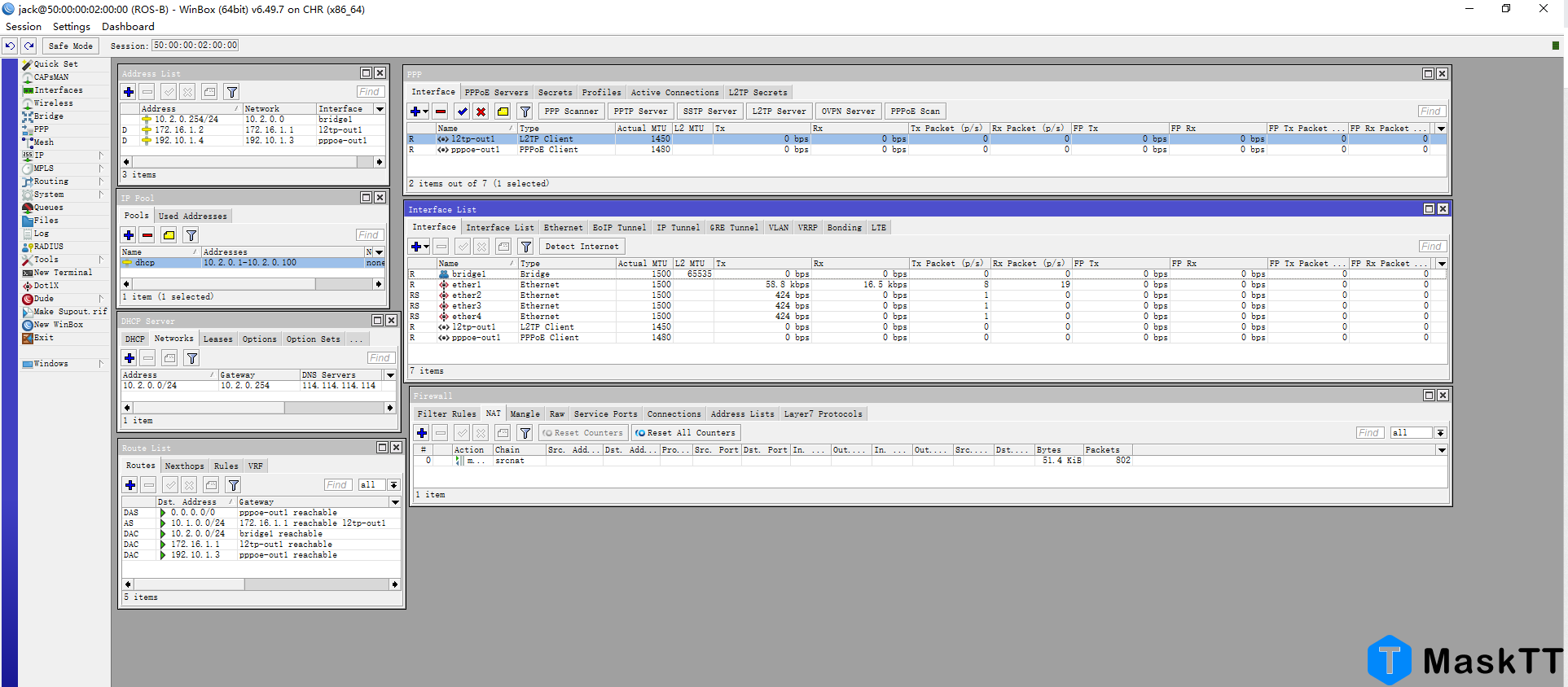Open the column selector dropdown in Address List table
The width and height of the screenshot is (1568, 687).
point(380,108)
